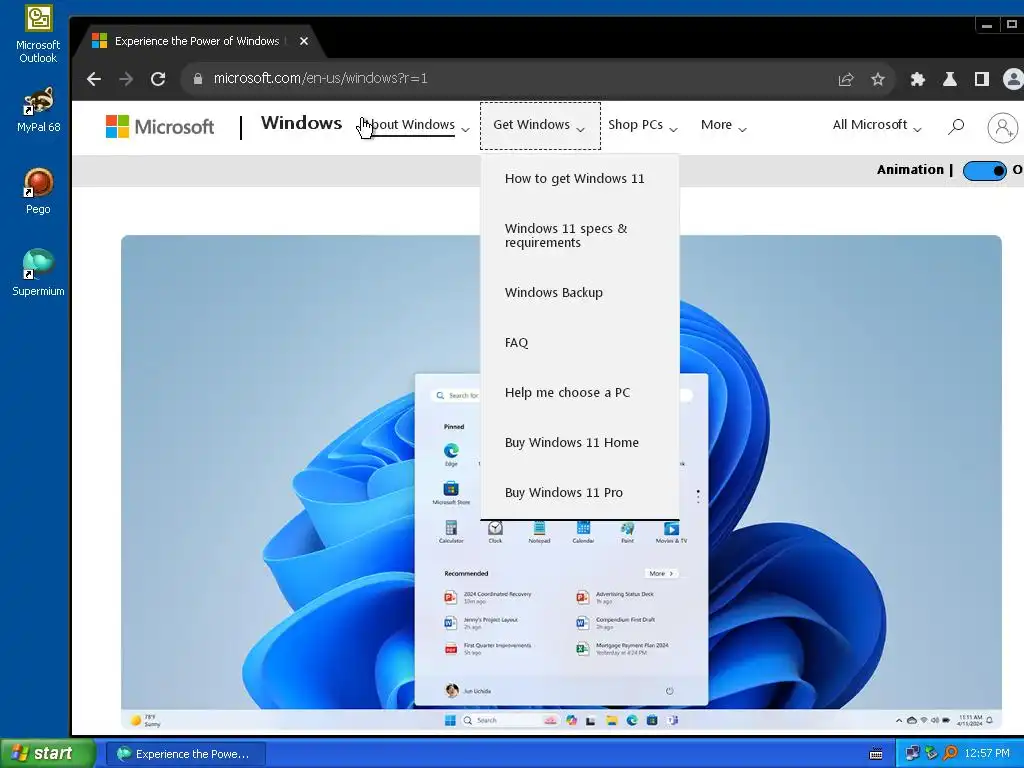
Task: Expand the More menu
Action: tap(723, 125)
